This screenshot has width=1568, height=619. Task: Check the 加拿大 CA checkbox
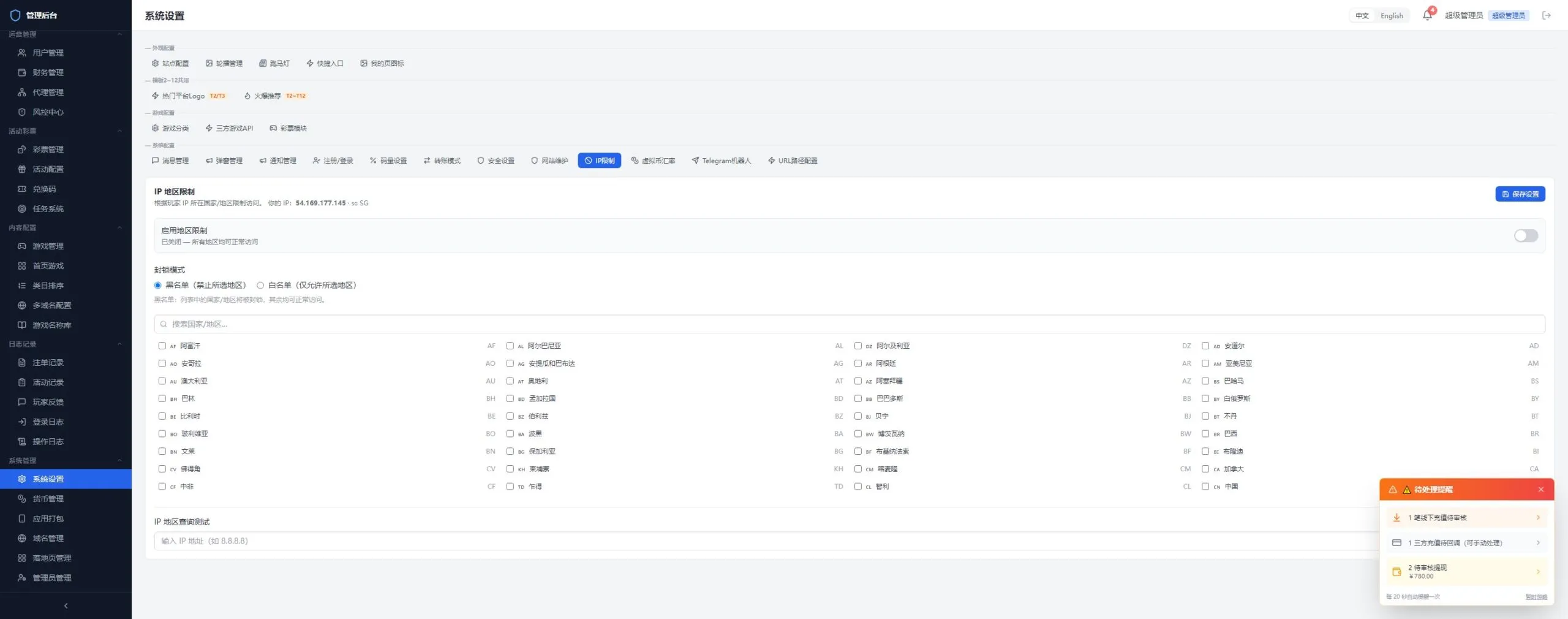tap(1205, 469)
